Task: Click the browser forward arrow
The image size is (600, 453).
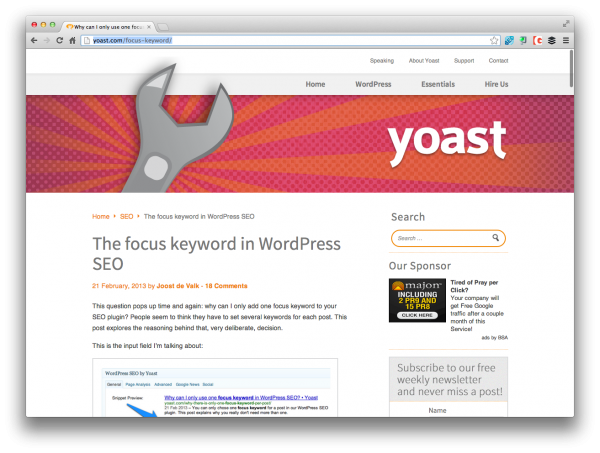Action: (47, 40)
